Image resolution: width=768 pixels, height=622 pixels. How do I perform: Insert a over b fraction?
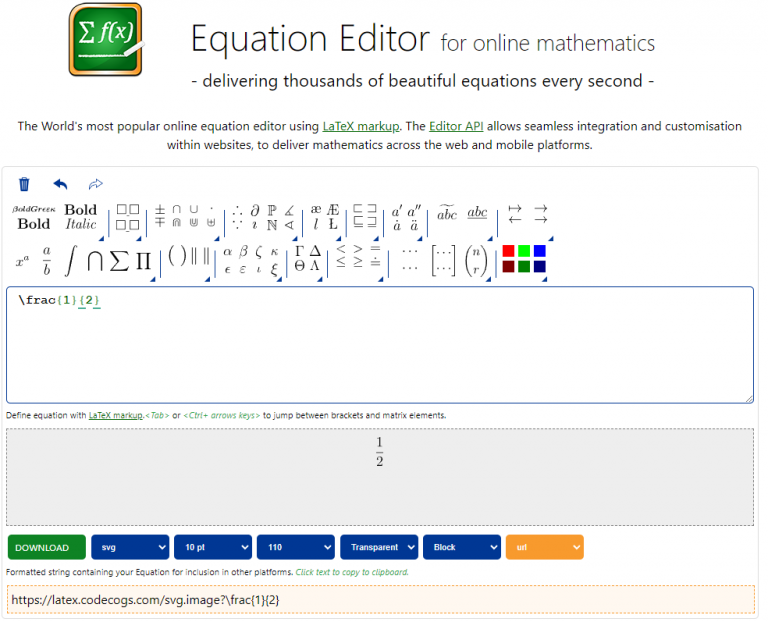[47, 261]
